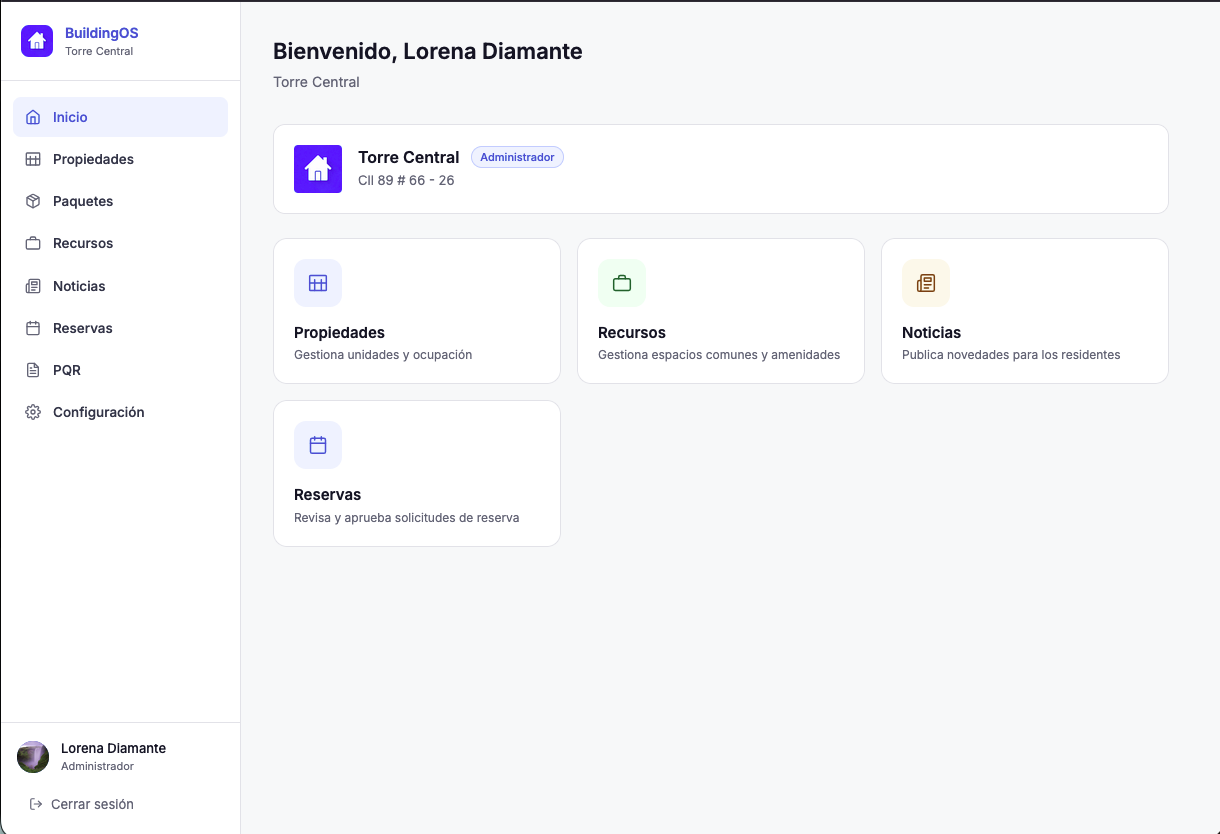The width and height of the screenshot is (1220, 834).
Task: Open the Reservas card title
Action: [x=327, y=495]
